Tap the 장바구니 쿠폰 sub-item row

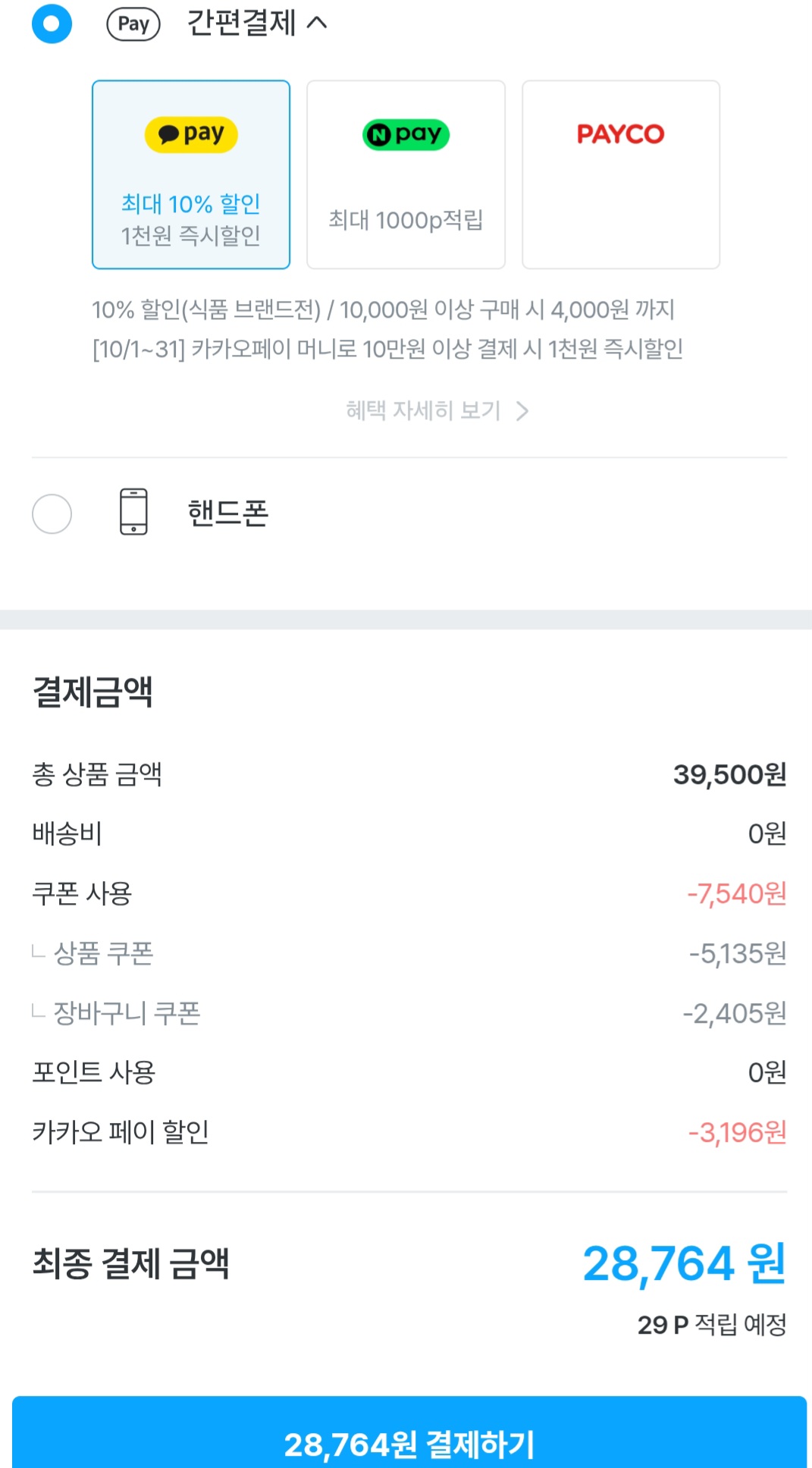pyautogui.click(x=409, y=1013)
